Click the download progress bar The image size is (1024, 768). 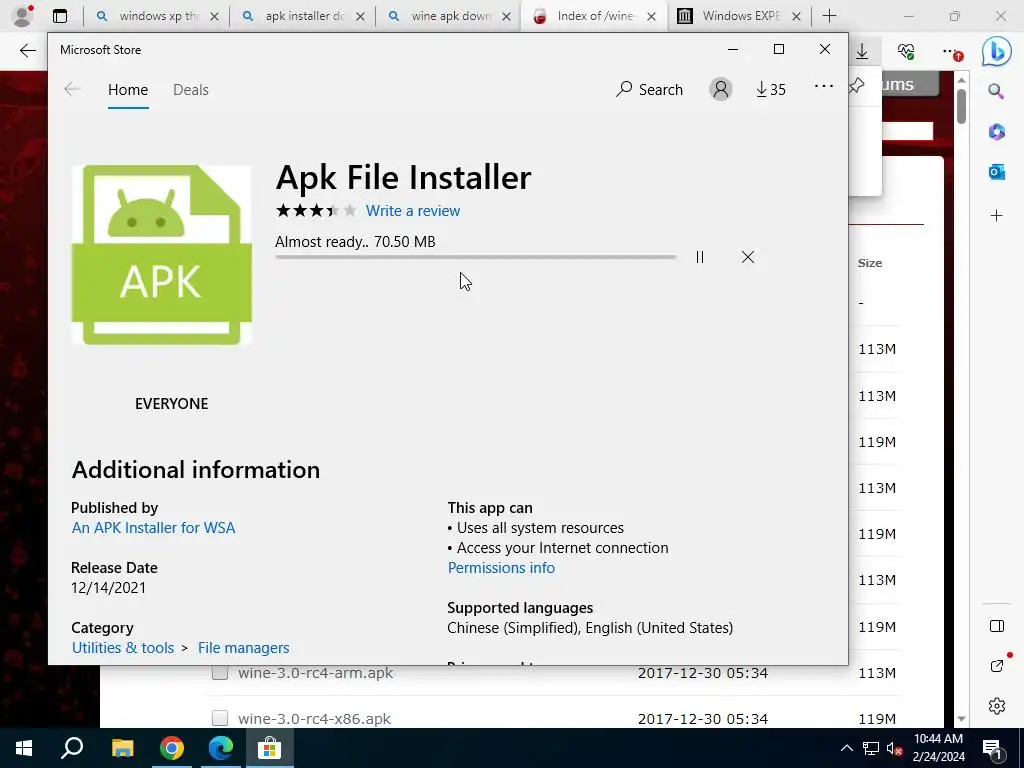pos(475,257)
